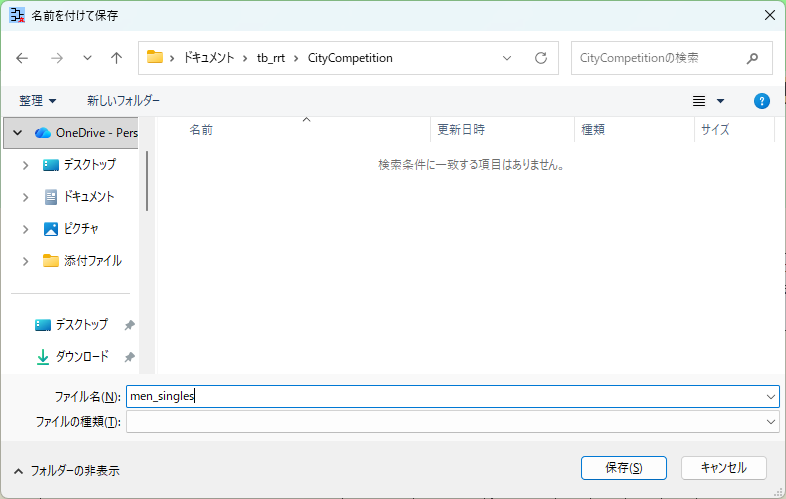
Task: Collapse the OneDrive - Personal node
Action: (18, 133)
